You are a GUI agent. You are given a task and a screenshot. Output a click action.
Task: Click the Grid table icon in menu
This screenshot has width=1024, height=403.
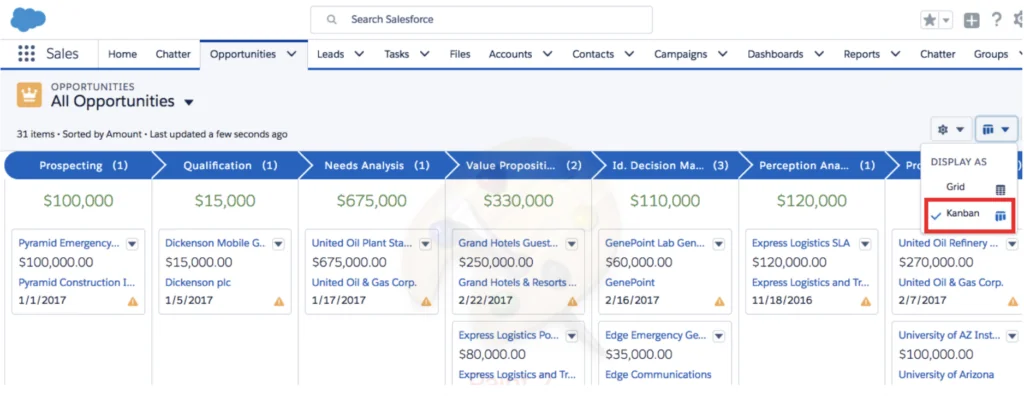[1000, 190]
